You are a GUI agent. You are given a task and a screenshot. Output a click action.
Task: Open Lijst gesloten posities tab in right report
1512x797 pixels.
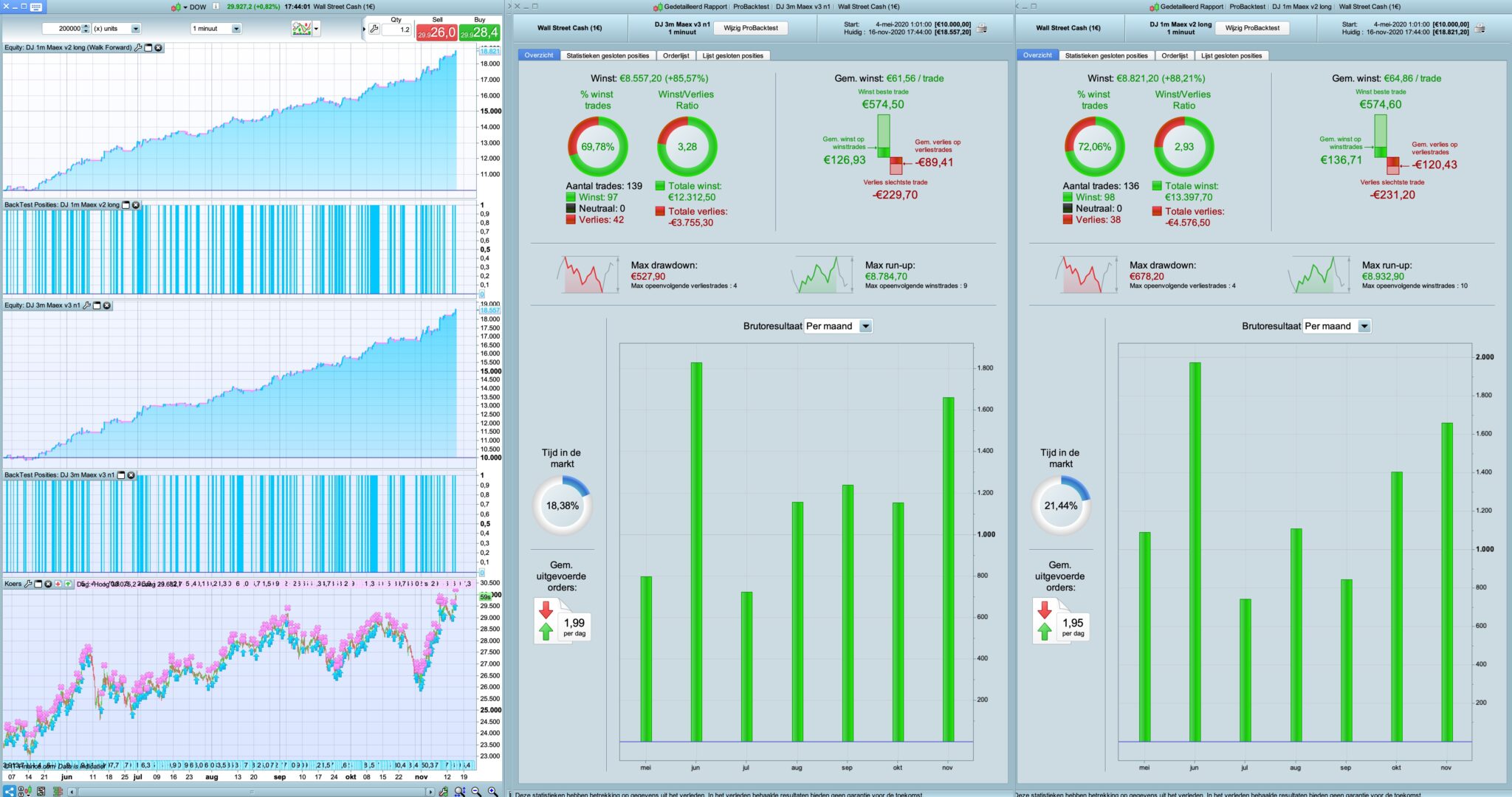[x=1231, y=55]
